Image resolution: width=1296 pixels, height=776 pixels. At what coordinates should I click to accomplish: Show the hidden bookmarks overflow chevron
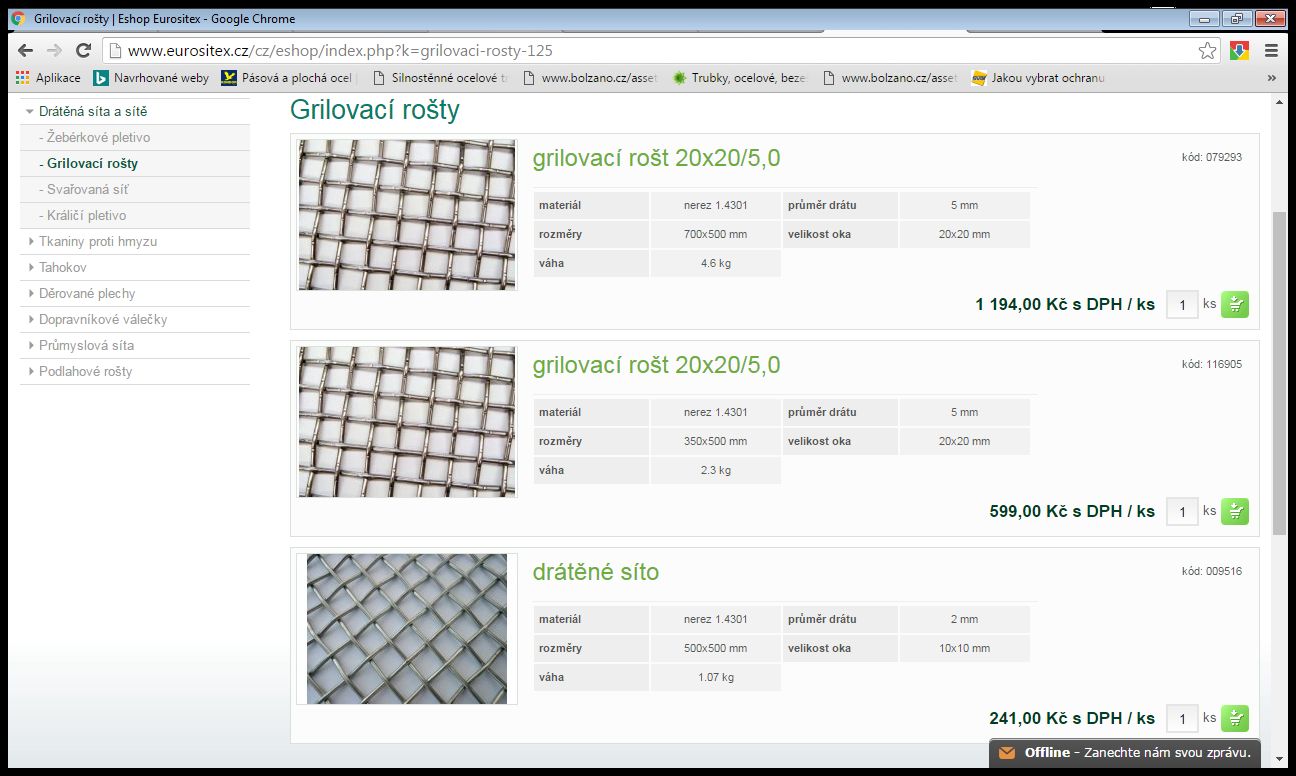1271,78
